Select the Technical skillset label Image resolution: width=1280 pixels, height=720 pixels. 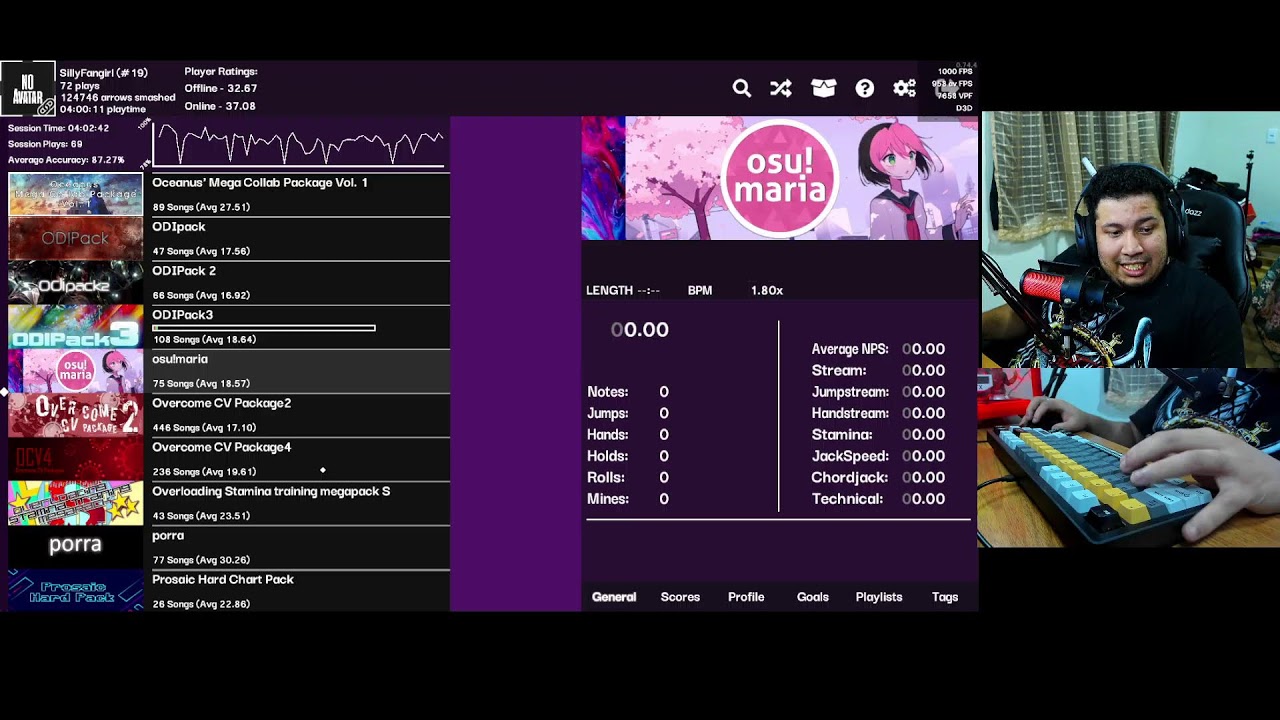click(x=848, y=499)
